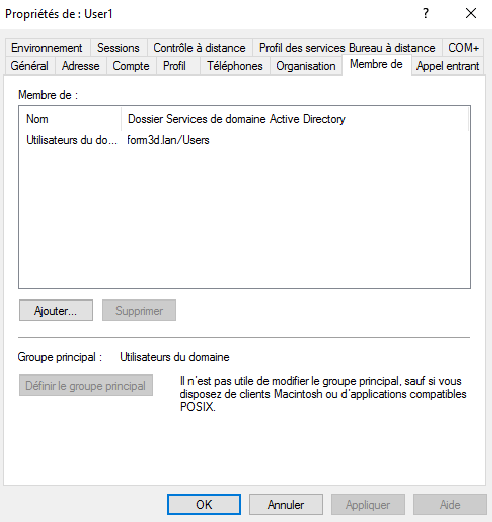Close the User1 properties dialog
Image resolution: width=492 pixels, height=522 pixels.
[x=471, y=13]
